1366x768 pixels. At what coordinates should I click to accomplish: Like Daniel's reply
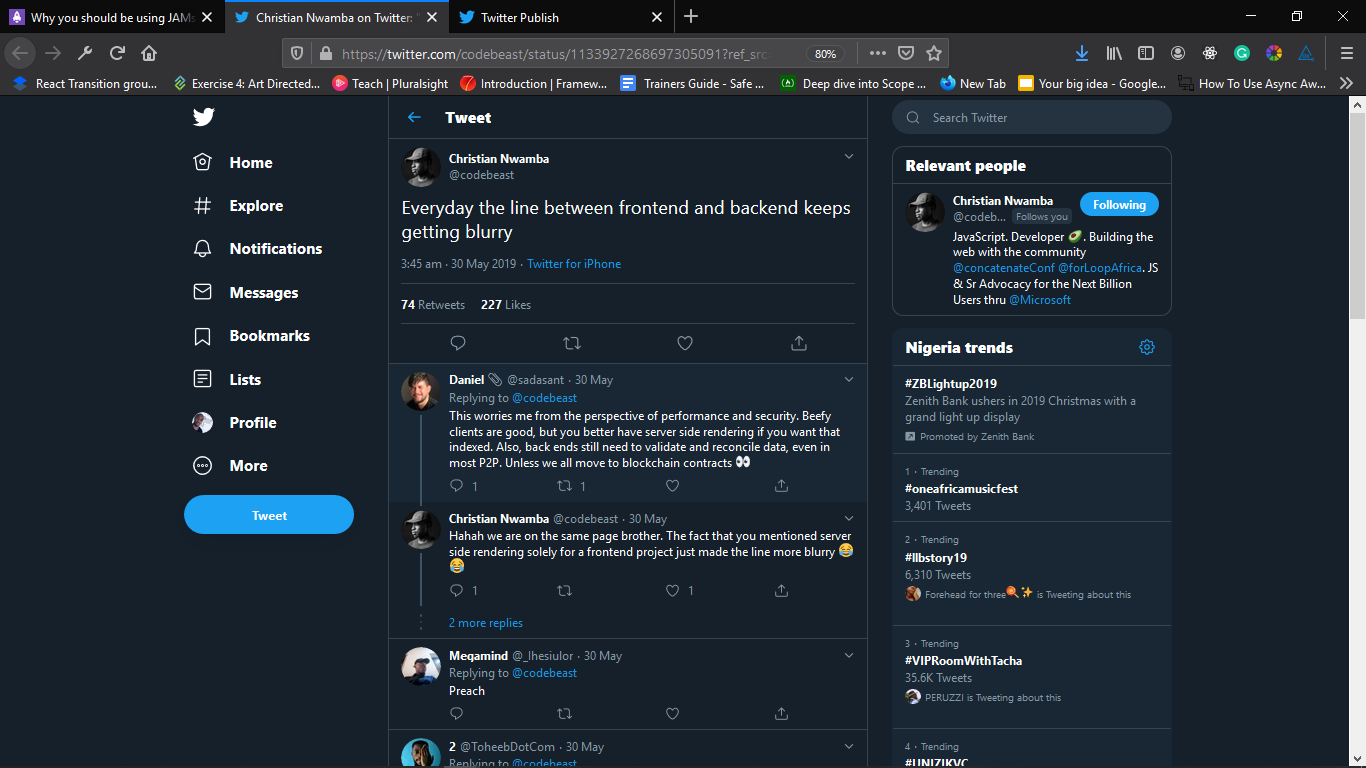pyautogui.click(x=672, y=486)
